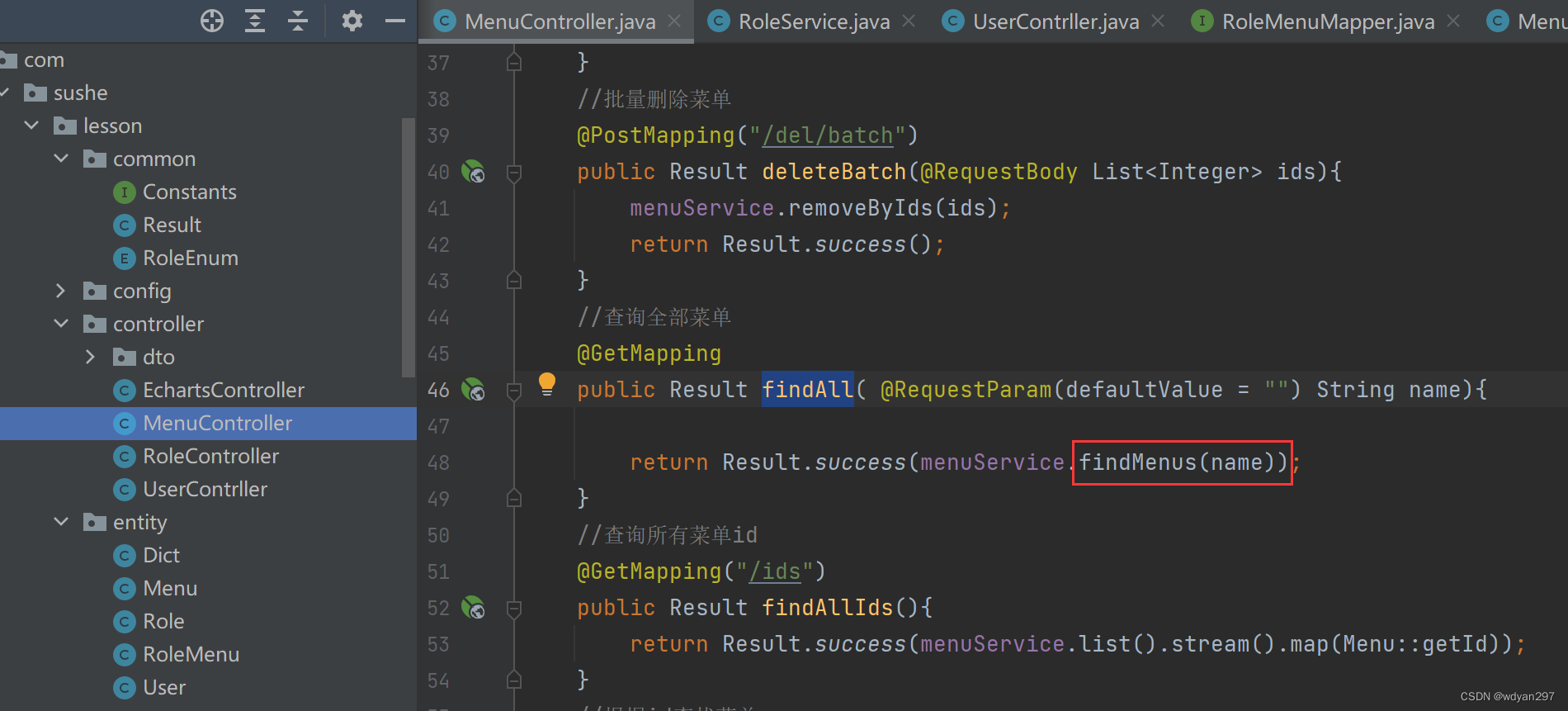Click the endpoint gutter icon on line 40

tap(473, 172)
